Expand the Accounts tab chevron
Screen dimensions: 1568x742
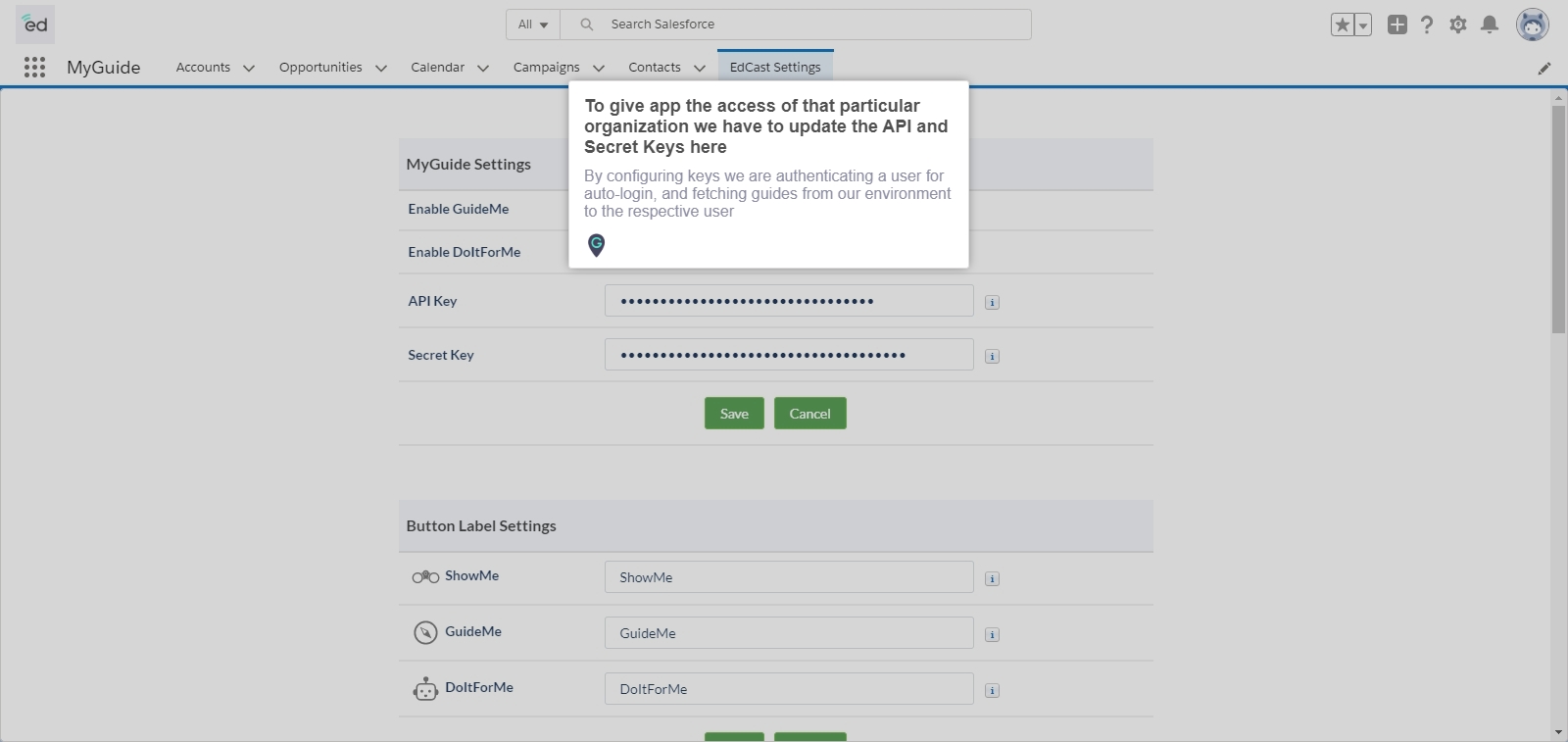[x=249, y=68]
